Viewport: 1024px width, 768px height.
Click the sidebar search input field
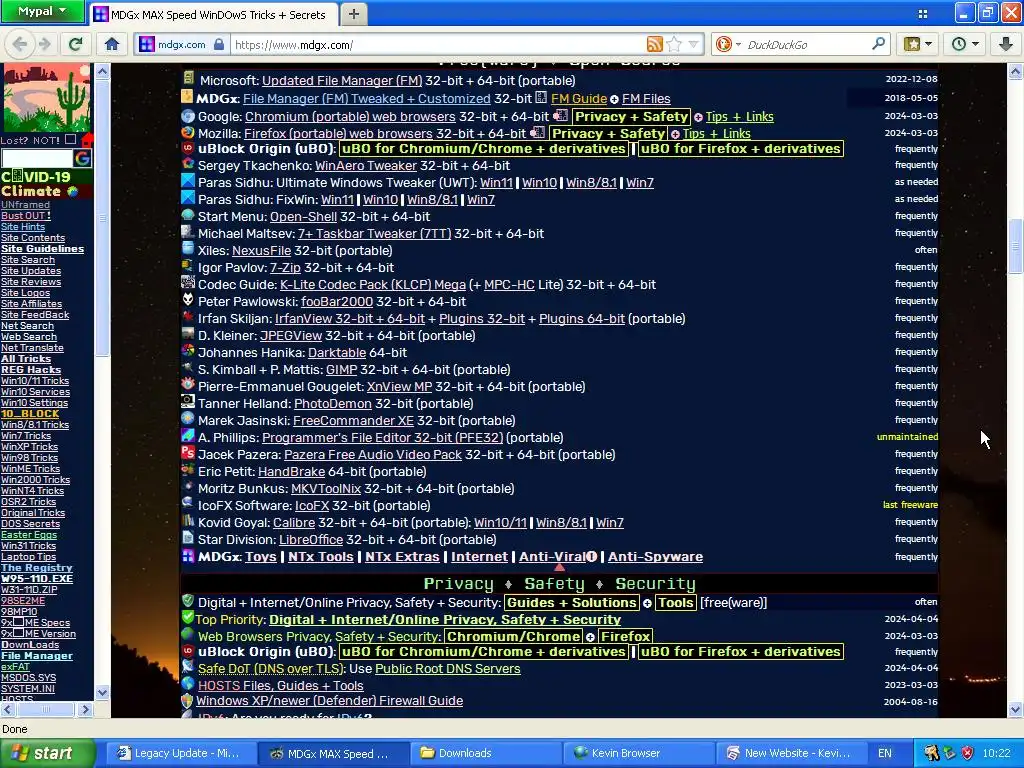37,158
